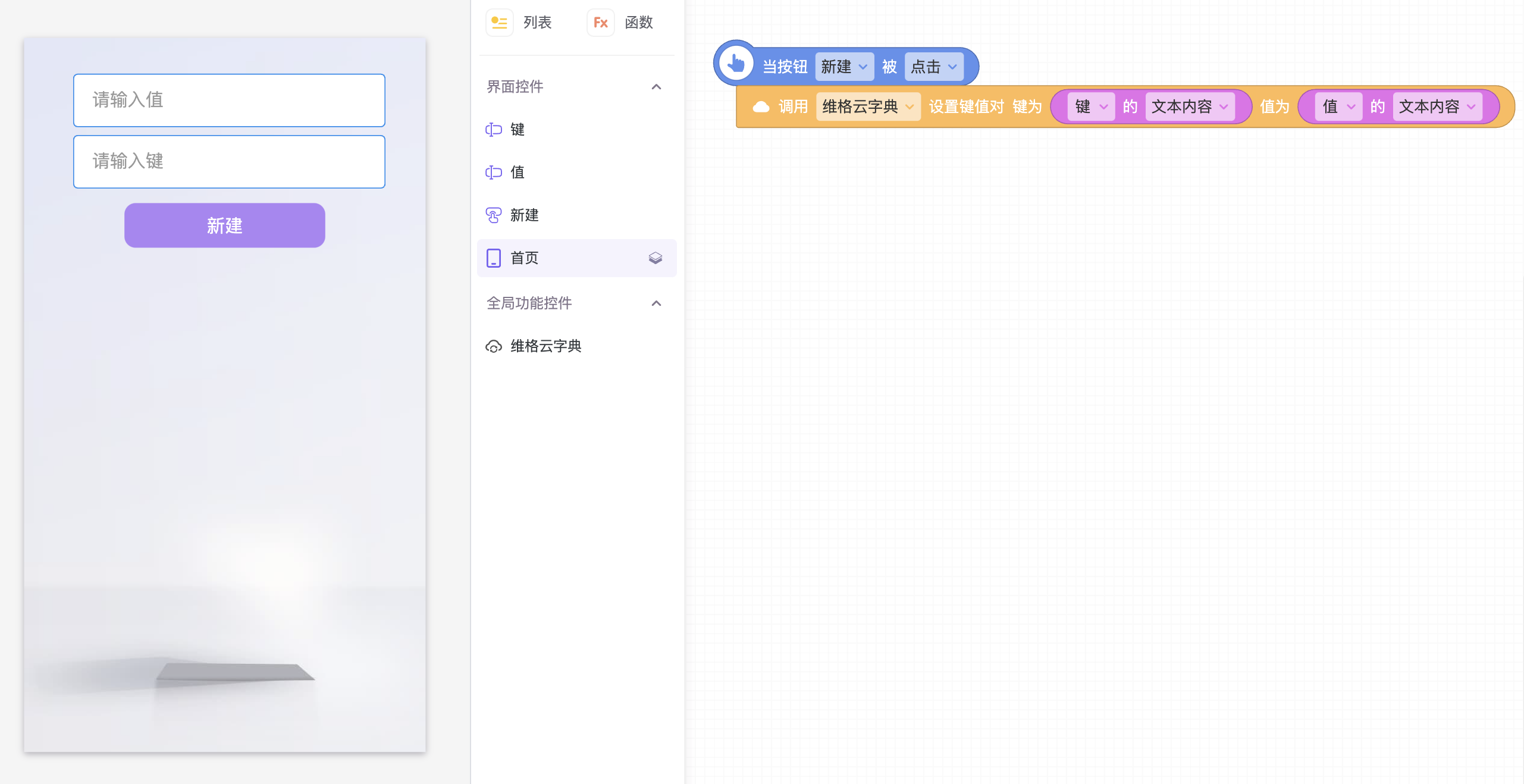Open the 键 widget dropdown in purple block

coord(1091,107)
